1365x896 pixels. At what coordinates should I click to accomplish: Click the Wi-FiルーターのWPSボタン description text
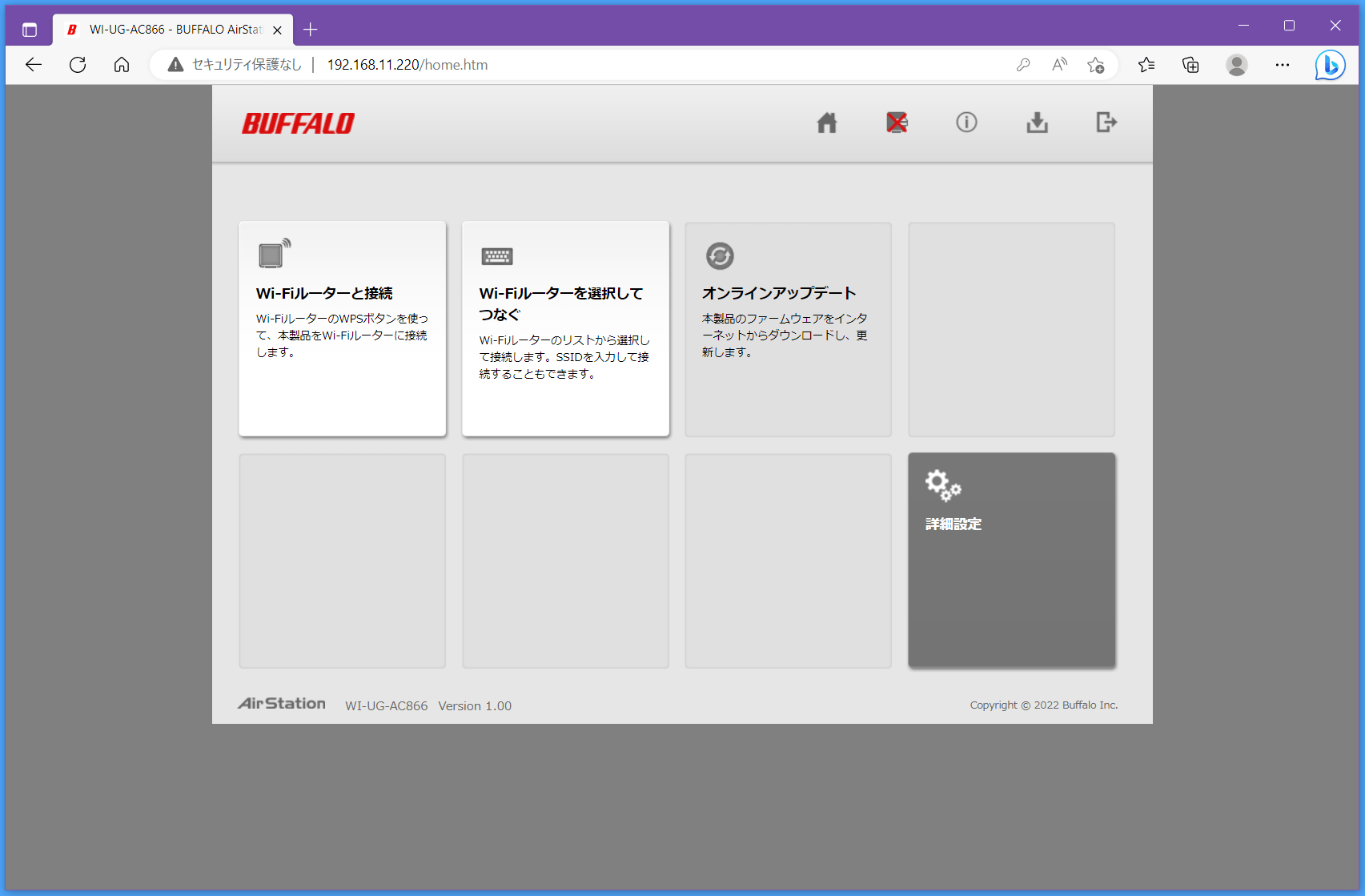(x=342, y=335)
